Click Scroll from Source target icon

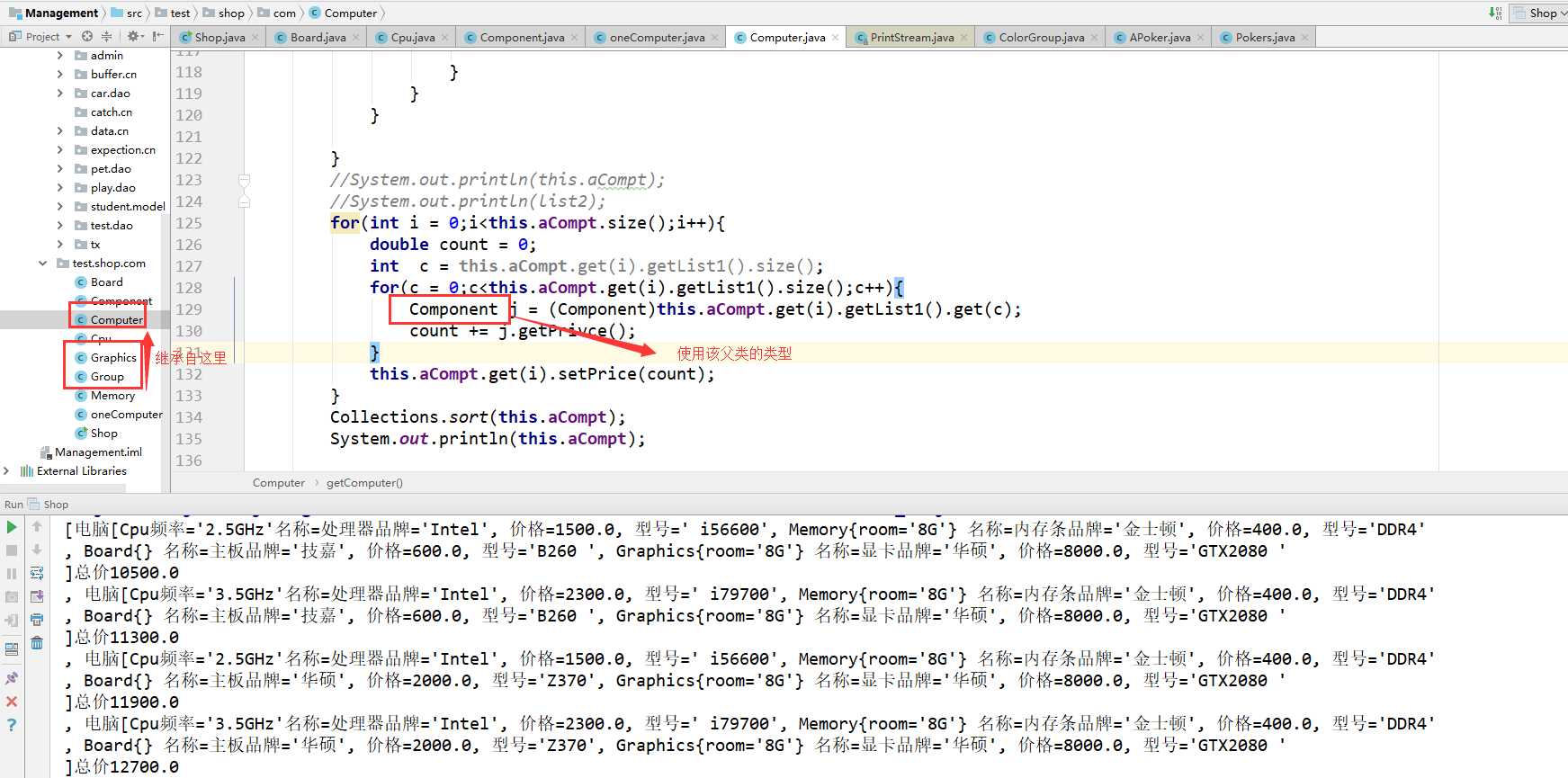tap(87, 36)
